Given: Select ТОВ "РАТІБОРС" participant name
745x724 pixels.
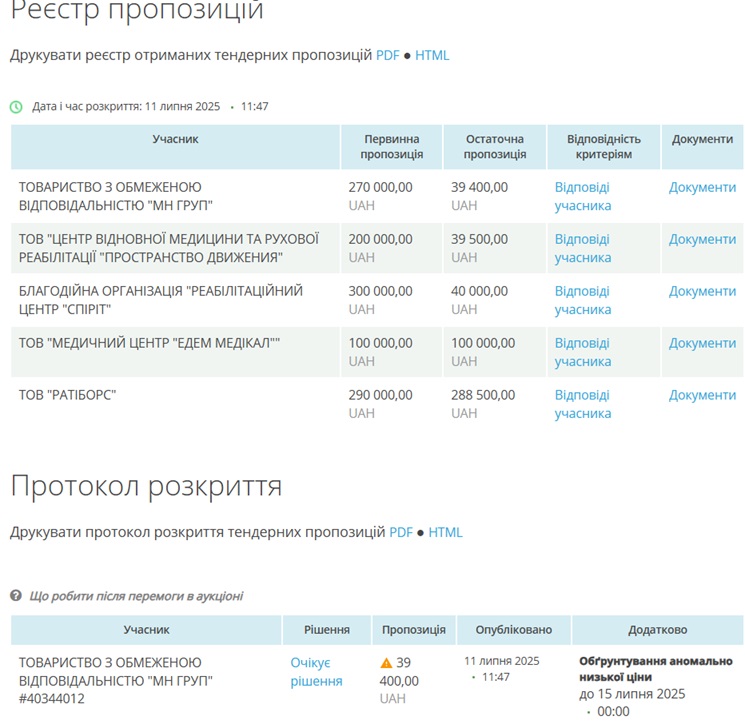Looking at the screenshot, I should coord(67,395).
